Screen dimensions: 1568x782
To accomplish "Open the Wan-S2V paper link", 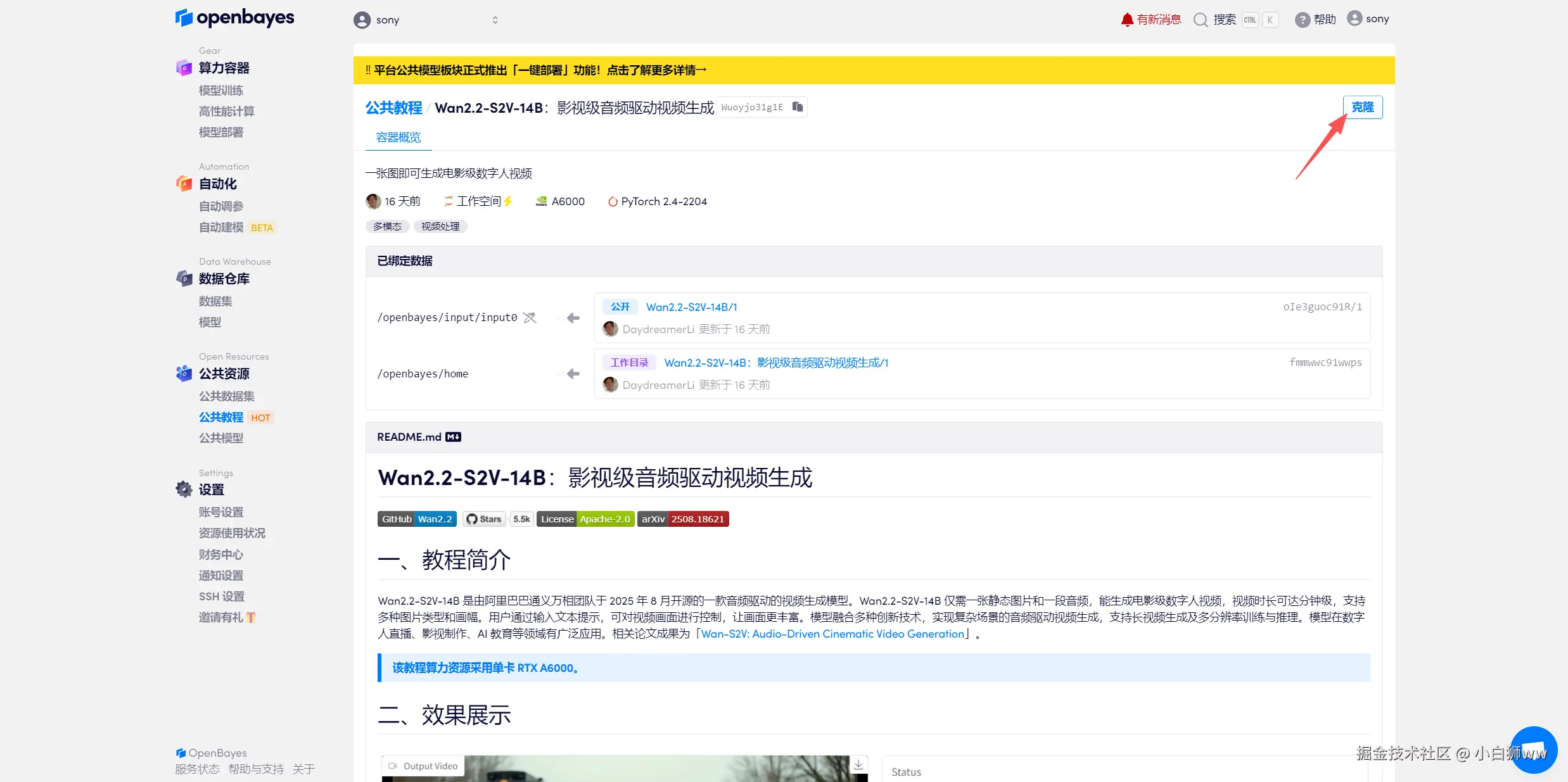I will point(832,634).
